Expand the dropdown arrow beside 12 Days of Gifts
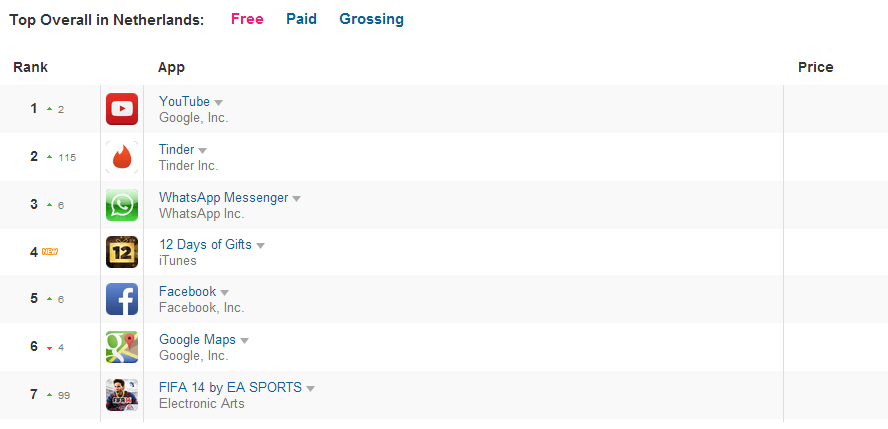888x429 pixels. pos(261,246)
